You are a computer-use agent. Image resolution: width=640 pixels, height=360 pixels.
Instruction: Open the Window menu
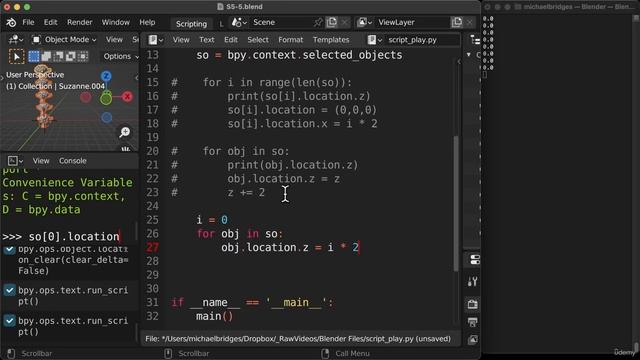pos(116,22)
